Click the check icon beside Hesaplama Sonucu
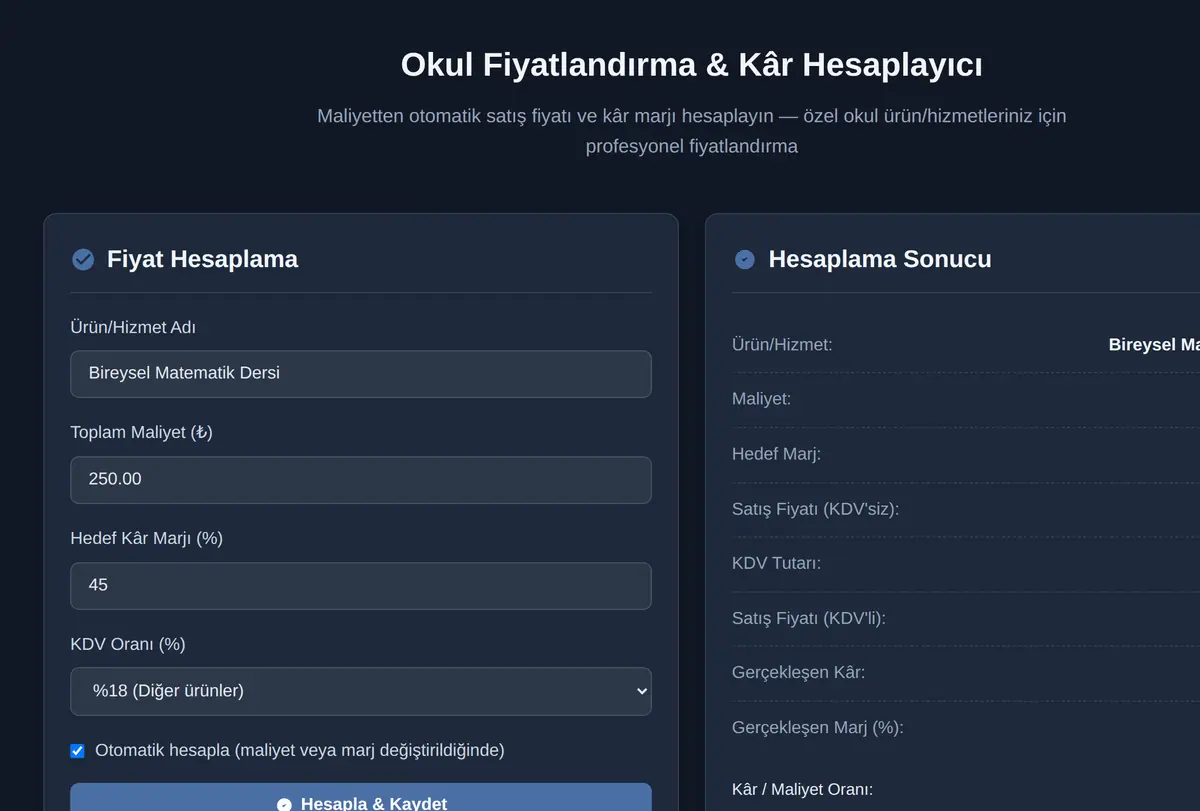Viewport: 1200px width, 811px height. 745,259
